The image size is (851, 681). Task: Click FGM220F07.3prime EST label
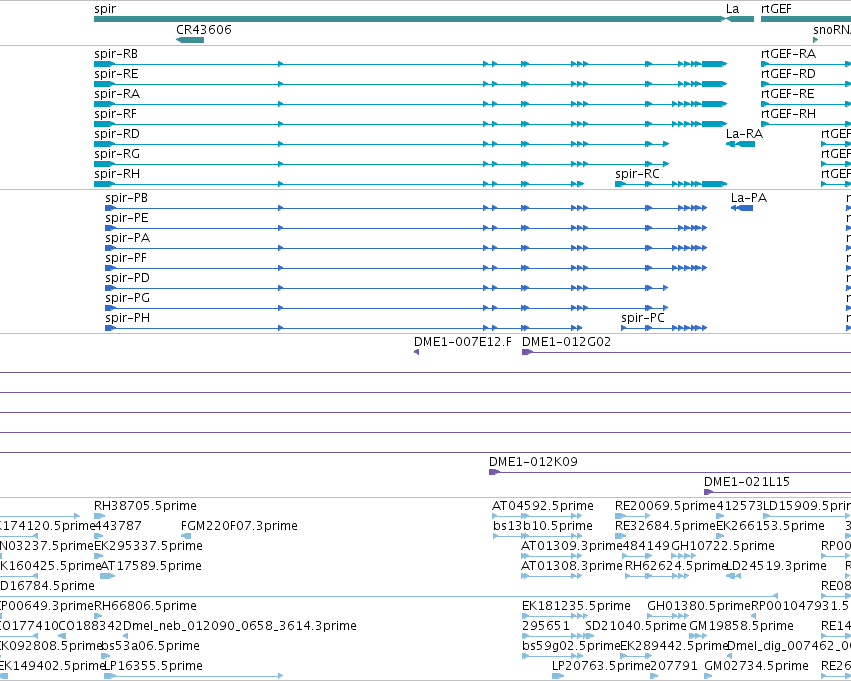[239, 526]
